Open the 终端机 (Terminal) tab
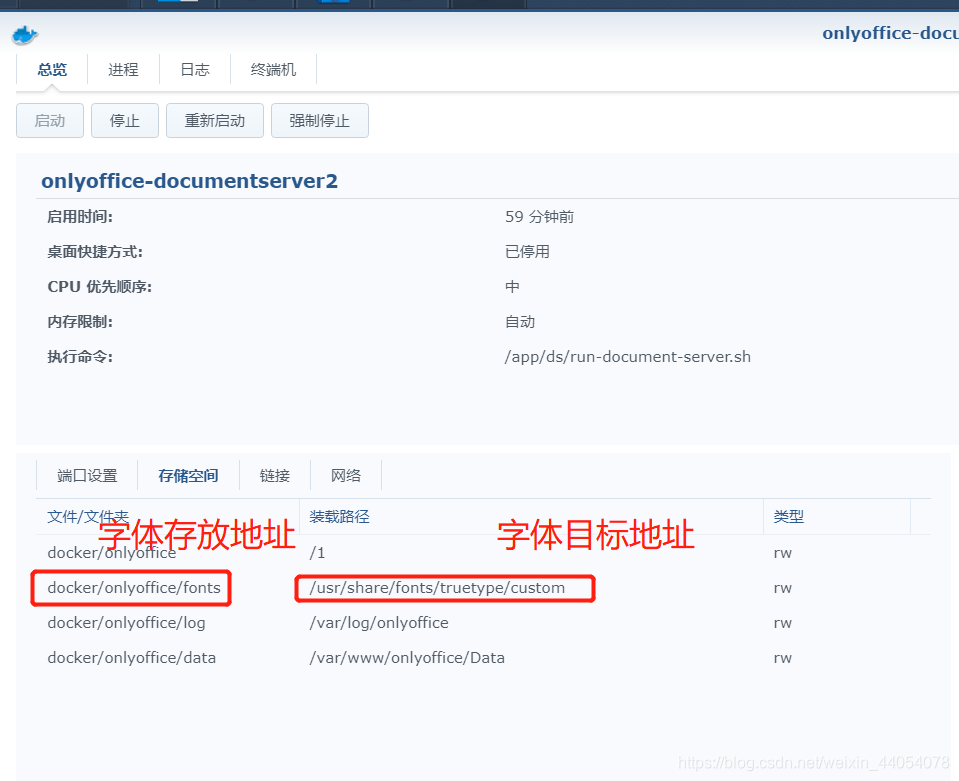This screenshot has width=959, height=781. (273, 69)
